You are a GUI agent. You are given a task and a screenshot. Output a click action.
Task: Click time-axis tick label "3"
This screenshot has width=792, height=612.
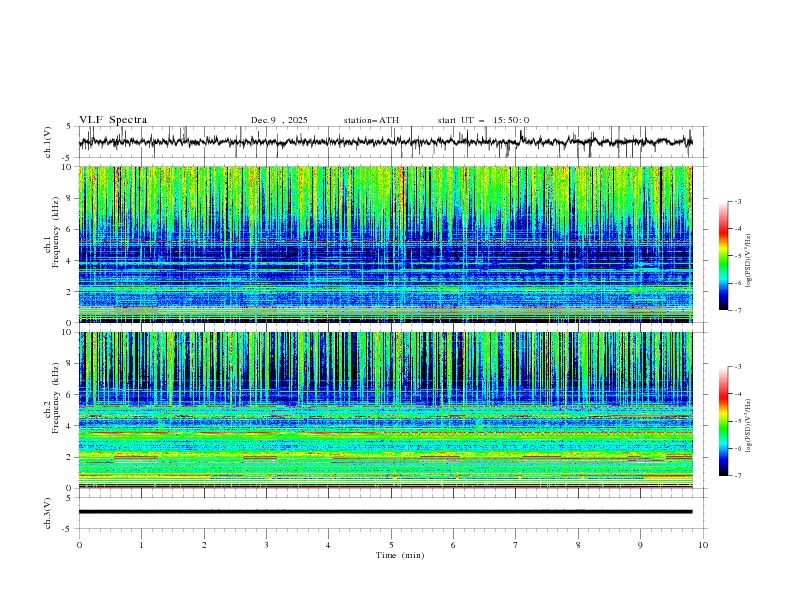[x=266, y=545]
